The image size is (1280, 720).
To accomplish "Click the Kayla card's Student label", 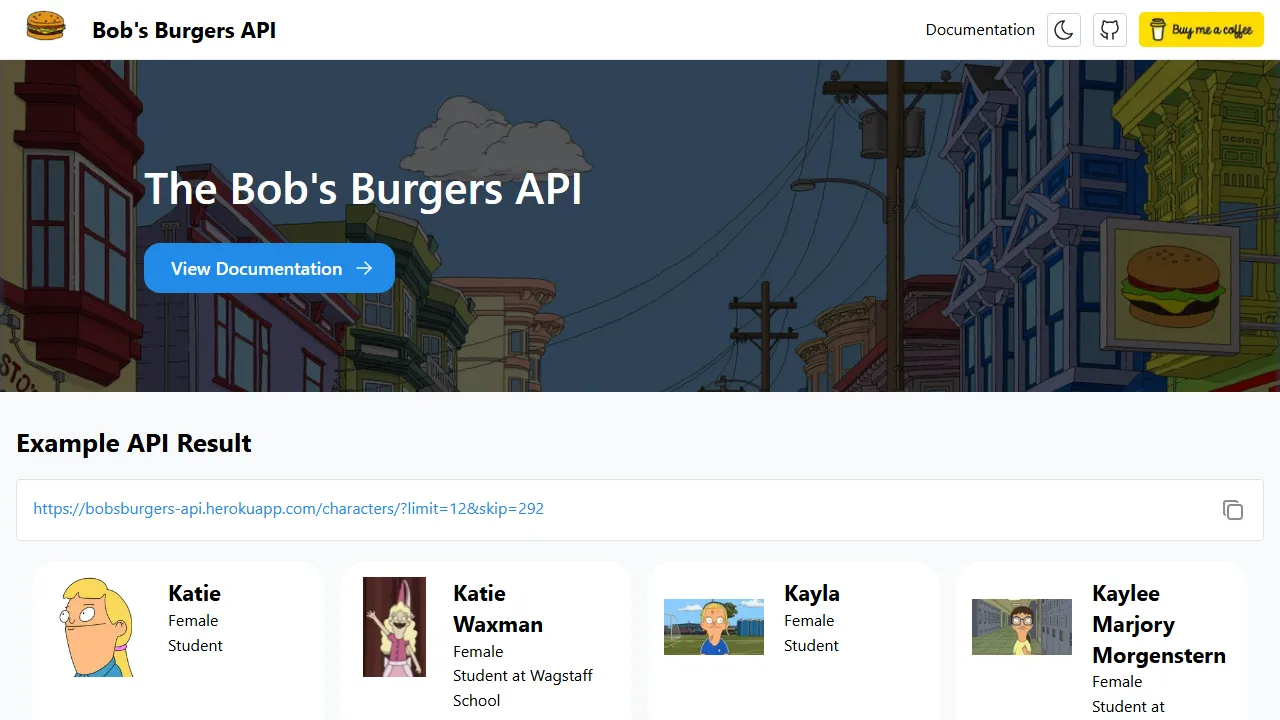I will coord(811,645).
